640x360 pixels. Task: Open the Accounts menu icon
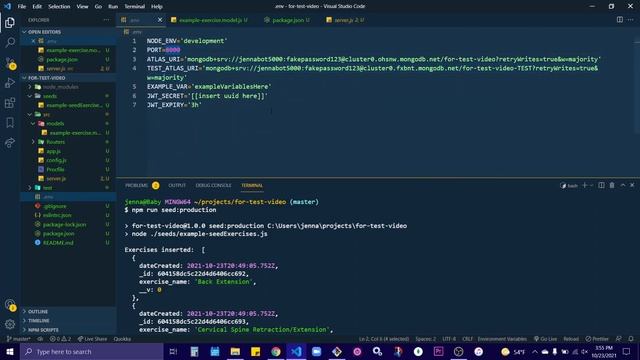click(x=10, y=304)
